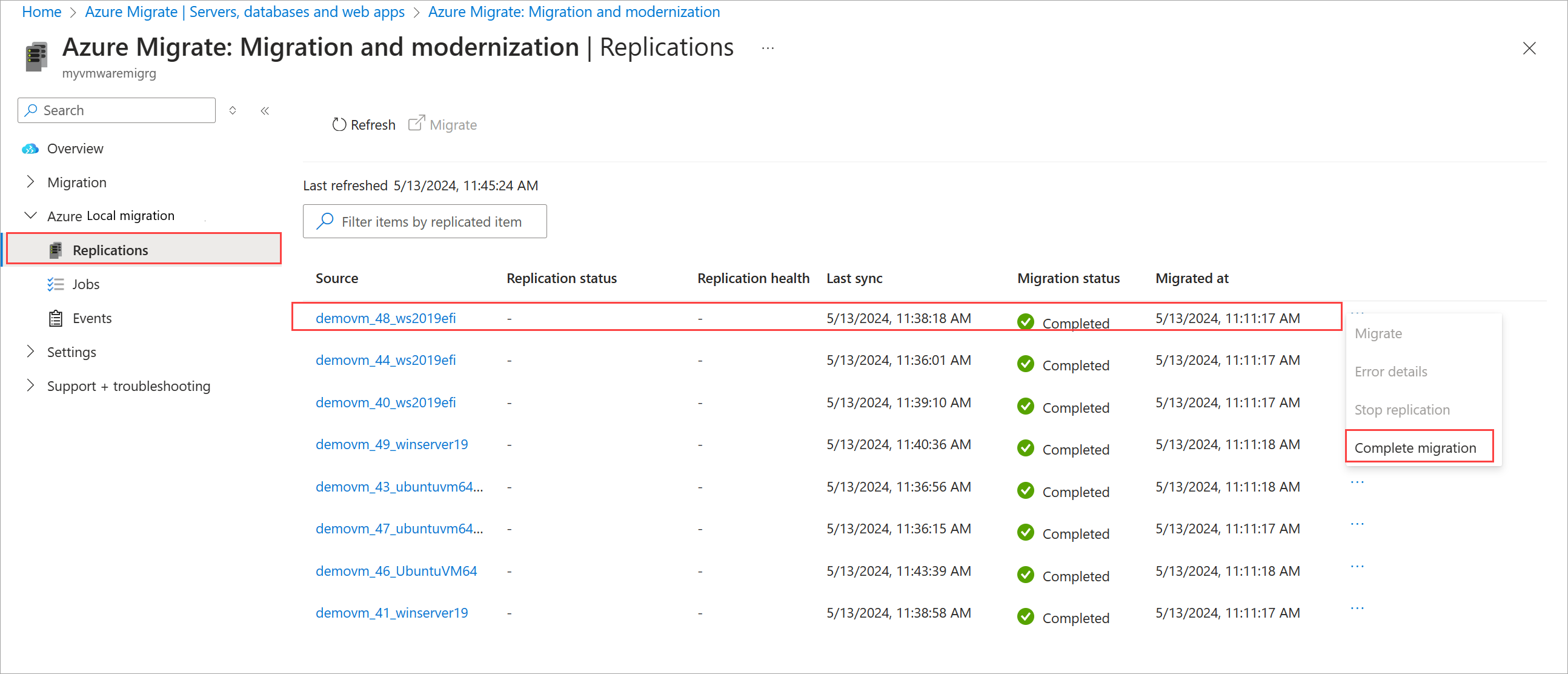Click the sort arrows beside Search box
Viewport: 1568px width, 674px height.
click(x=233, y=111)
